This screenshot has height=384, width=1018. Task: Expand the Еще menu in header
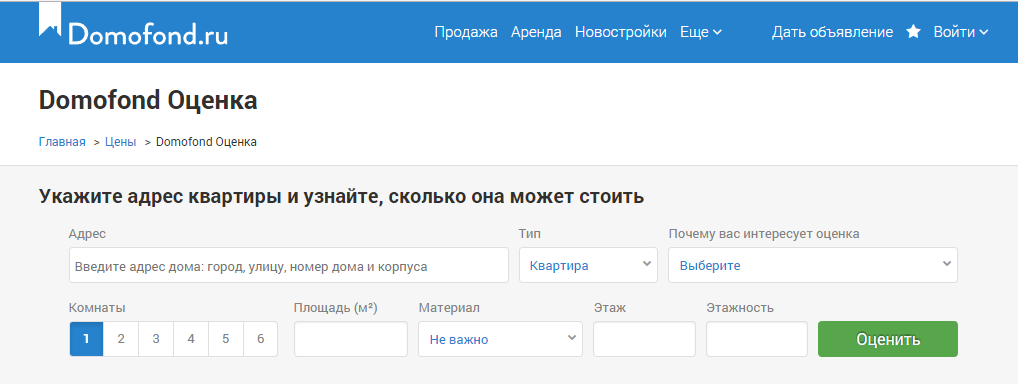tap(701, 32)
